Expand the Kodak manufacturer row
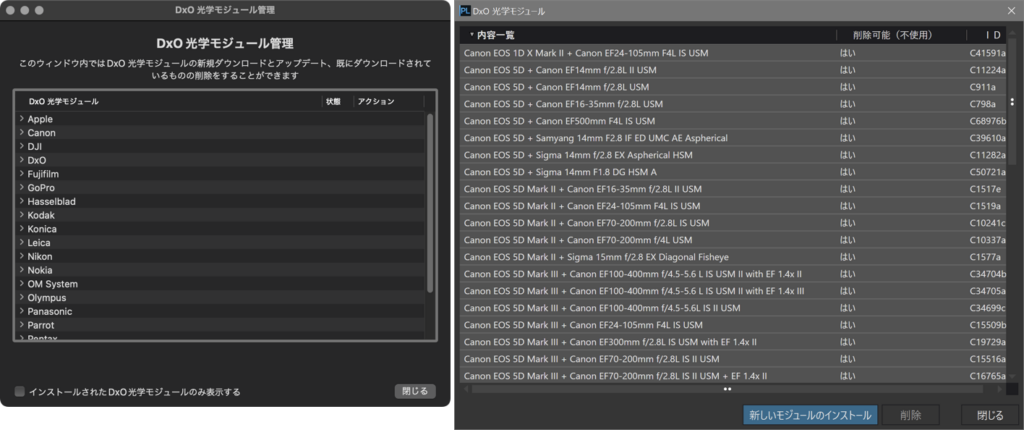The image size is (1024, 430). coord(22,215)
